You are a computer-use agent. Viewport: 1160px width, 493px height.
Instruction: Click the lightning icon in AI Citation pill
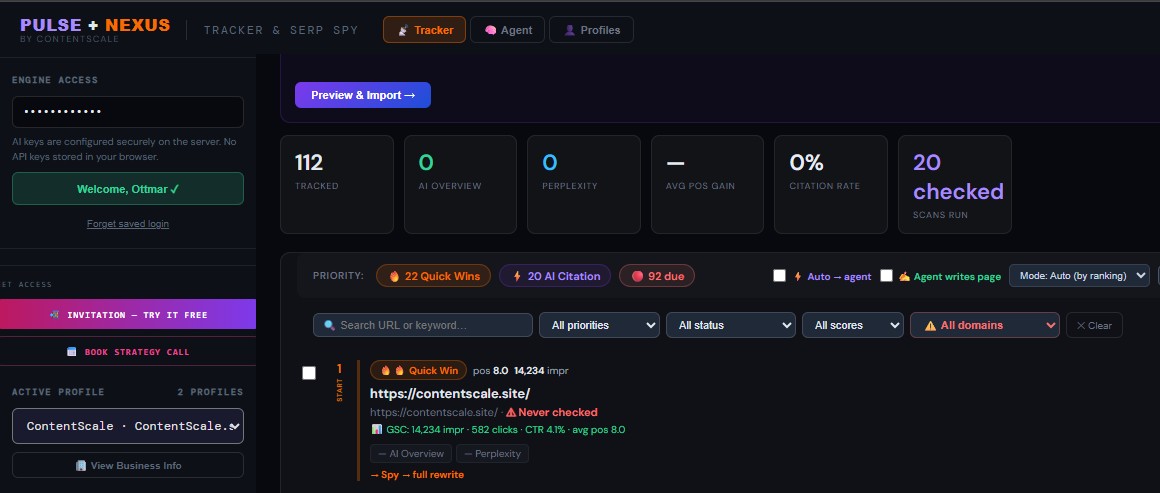coord(517,276)
